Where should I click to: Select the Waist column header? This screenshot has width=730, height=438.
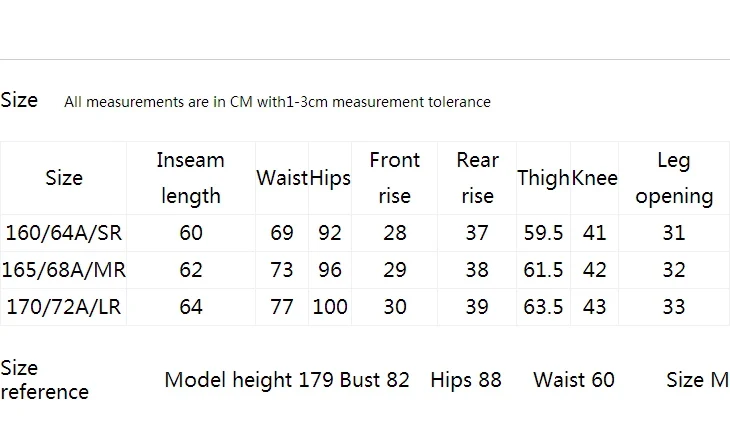pos(282,178)
